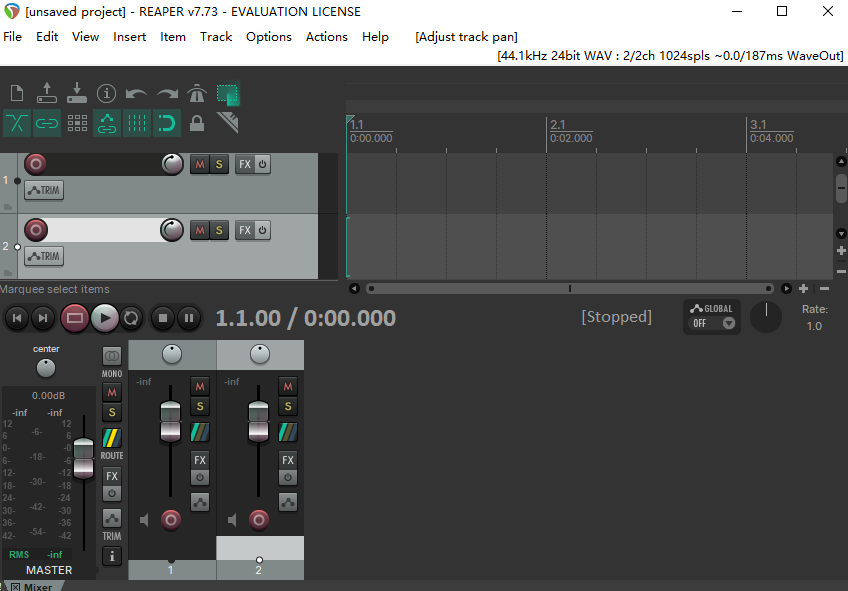Toggle the transport repeat loop button
This screenshot has height=591, width=848.
pyautogui.click(x=131, y=318)
